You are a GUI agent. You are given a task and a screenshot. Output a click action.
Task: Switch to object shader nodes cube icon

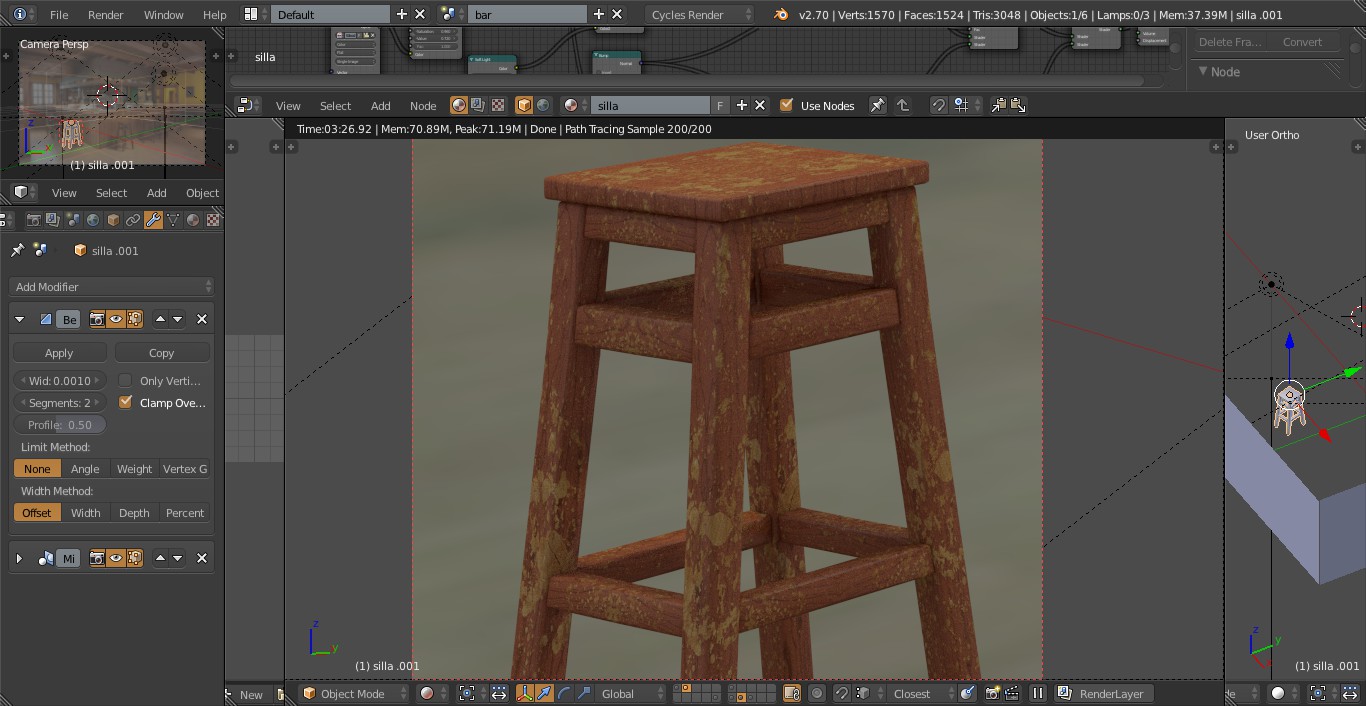[x=524, y=105]
